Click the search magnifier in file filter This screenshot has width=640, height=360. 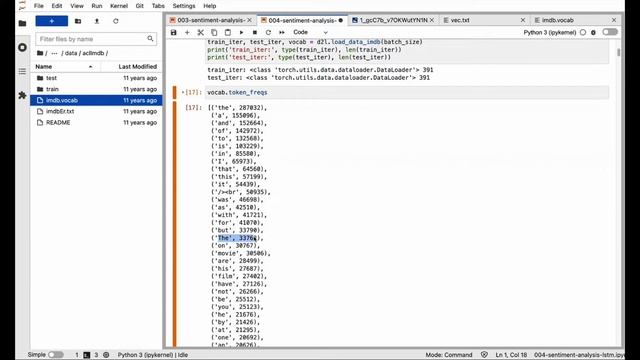150,39
